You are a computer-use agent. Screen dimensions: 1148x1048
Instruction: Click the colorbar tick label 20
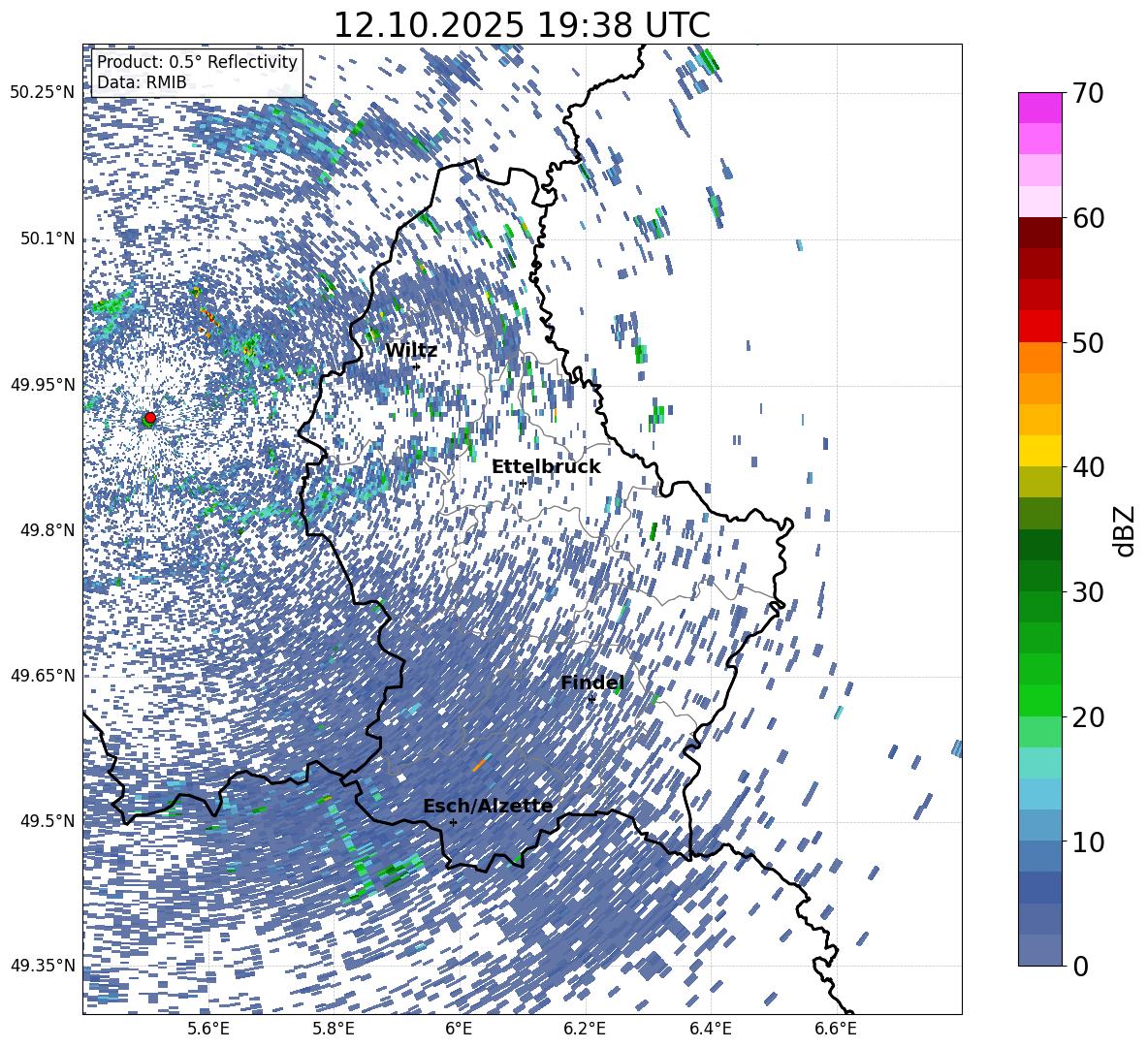1088,716
